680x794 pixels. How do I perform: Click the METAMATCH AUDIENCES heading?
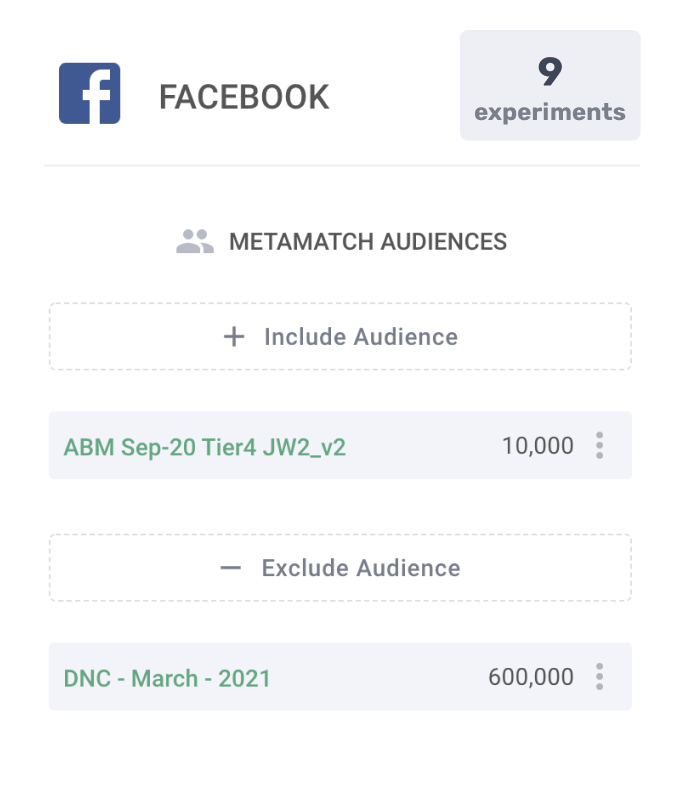pos(368,242)
